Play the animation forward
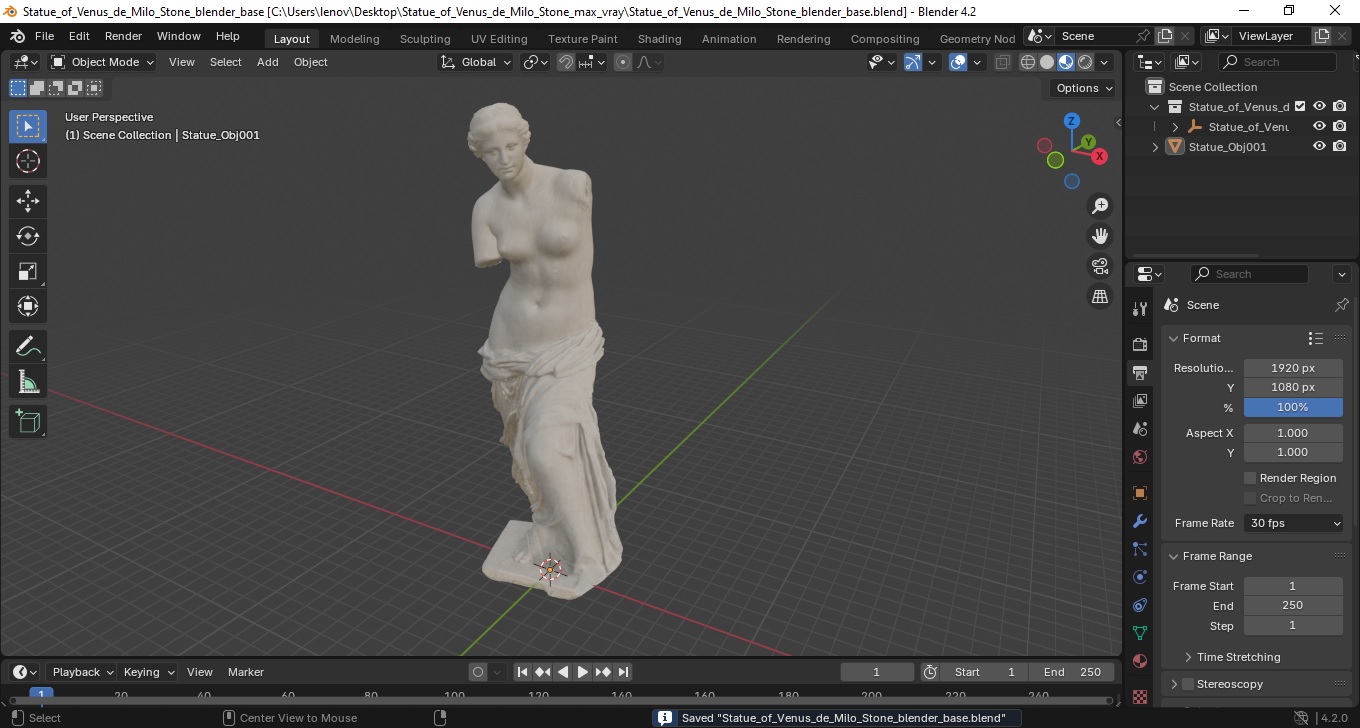Viewport: 1360px width, 728px height. tap(583, 672)
